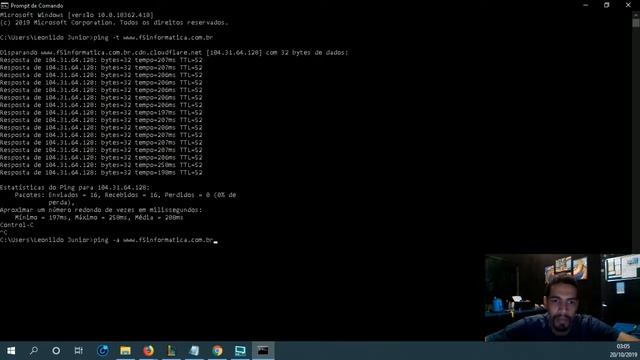This screenshot has height=360, width=640.
Task: Click the 'Microsoft Windows [versão 10.0.18362.418]' line
Action: [77, 15]
